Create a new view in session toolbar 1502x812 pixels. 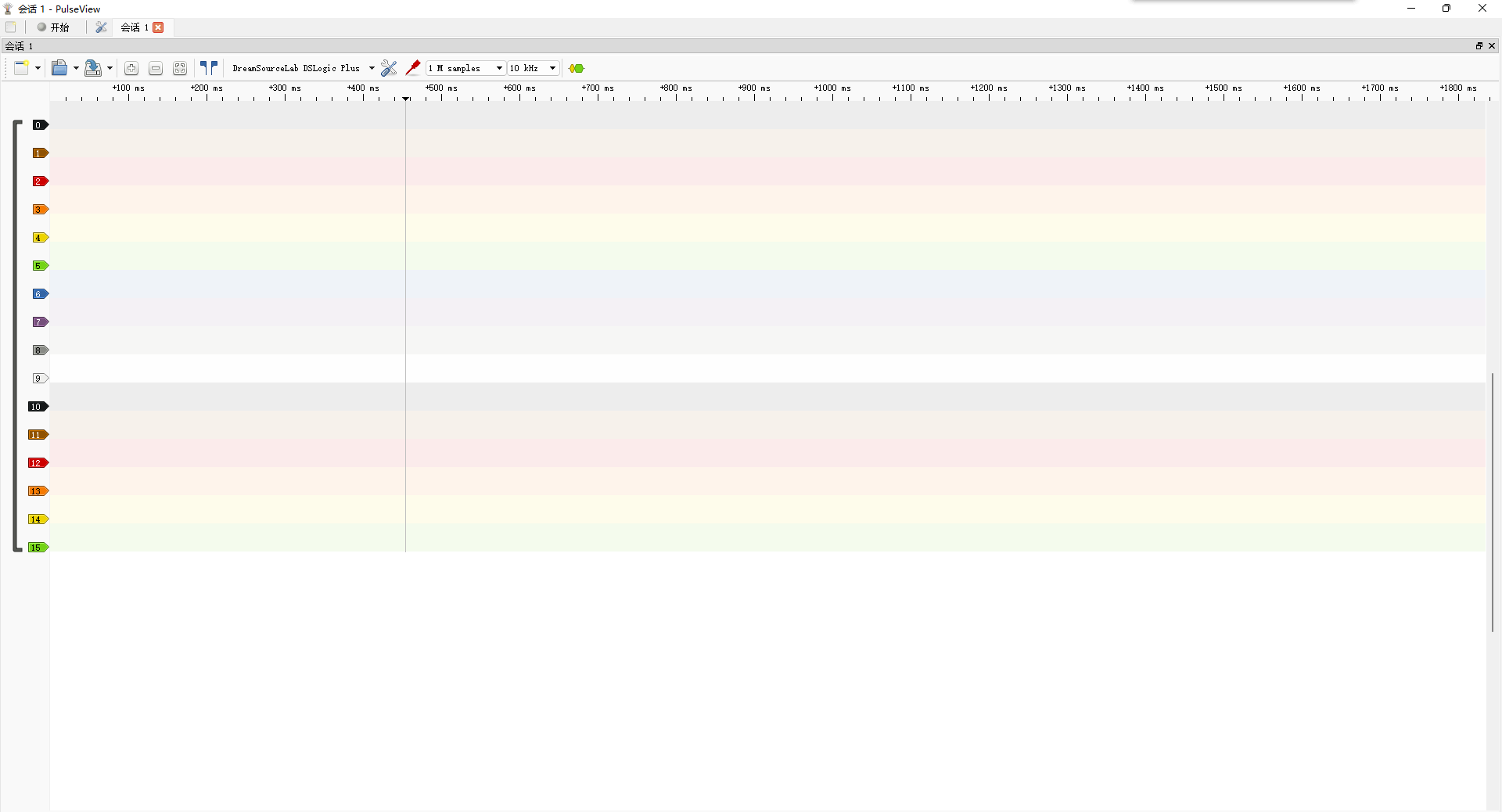(x=22, y=68)
